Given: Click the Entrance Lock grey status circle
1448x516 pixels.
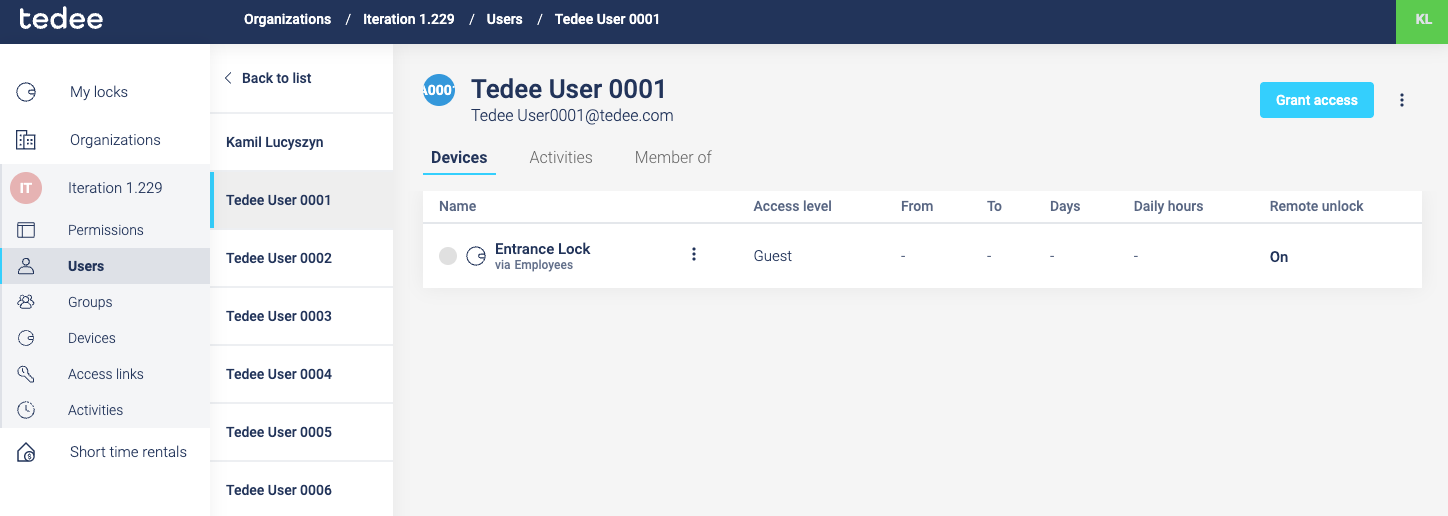Looking at the screenshot, I should tap(448, 256).
